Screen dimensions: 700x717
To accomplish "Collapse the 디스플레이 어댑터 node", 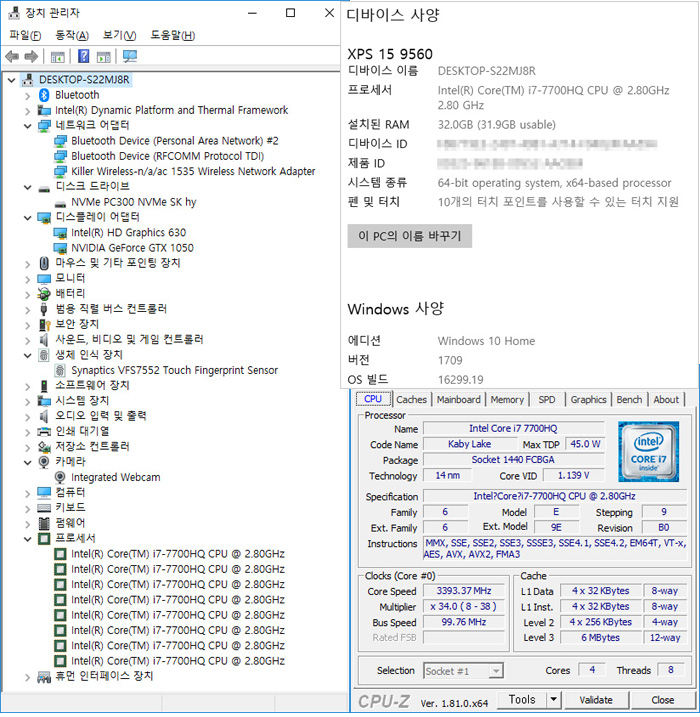I will [x=27, y=218].
